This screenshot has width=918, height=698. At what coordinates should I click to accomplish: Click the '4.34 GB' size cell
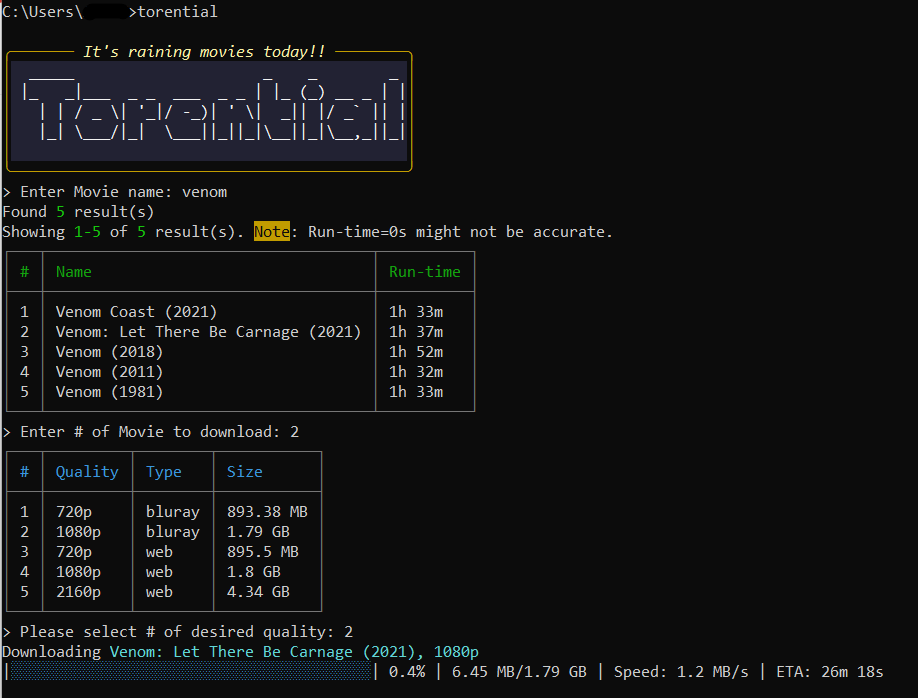(258, 592)
